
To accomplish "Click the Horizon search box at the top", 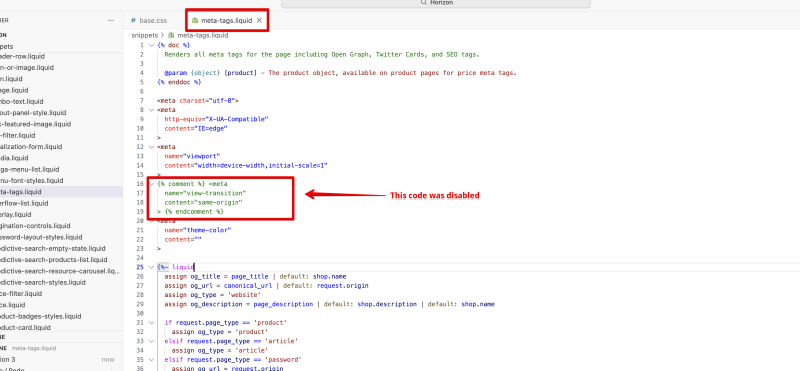I will click(436, 3).
